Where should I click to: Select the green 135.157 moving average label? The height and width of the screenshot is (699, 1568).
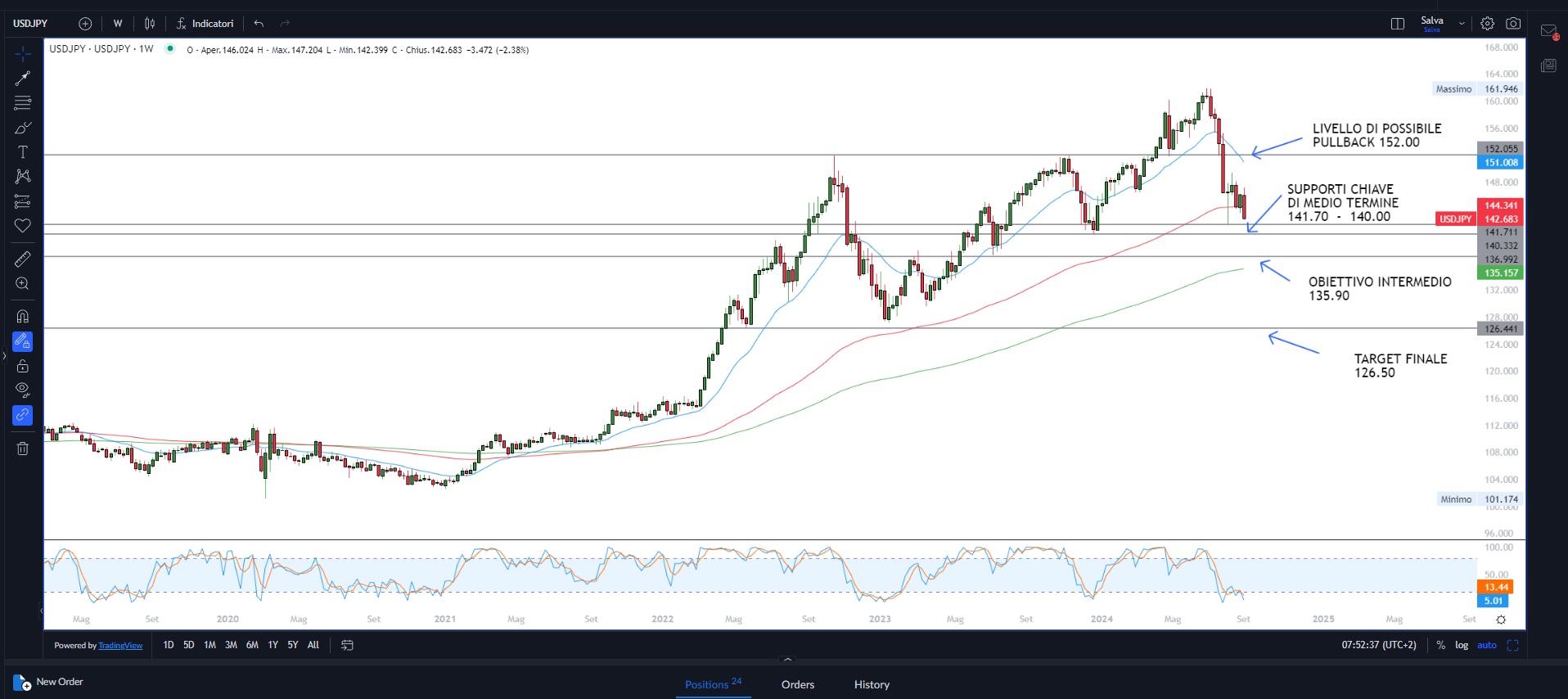point(1501,273)
